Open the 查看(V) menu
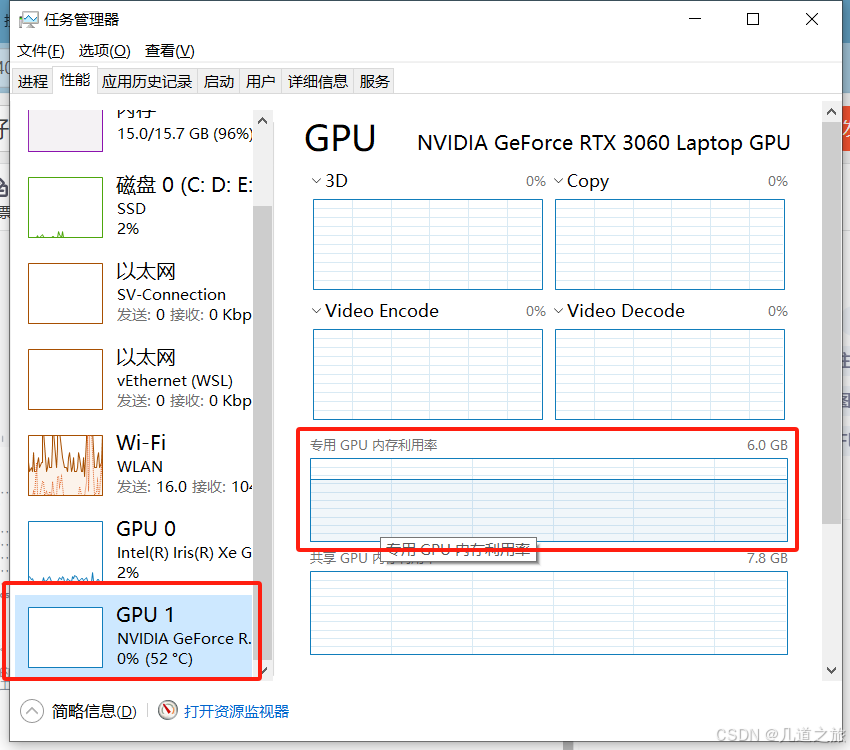Viewport: 850px width, 750px height. 170,51
